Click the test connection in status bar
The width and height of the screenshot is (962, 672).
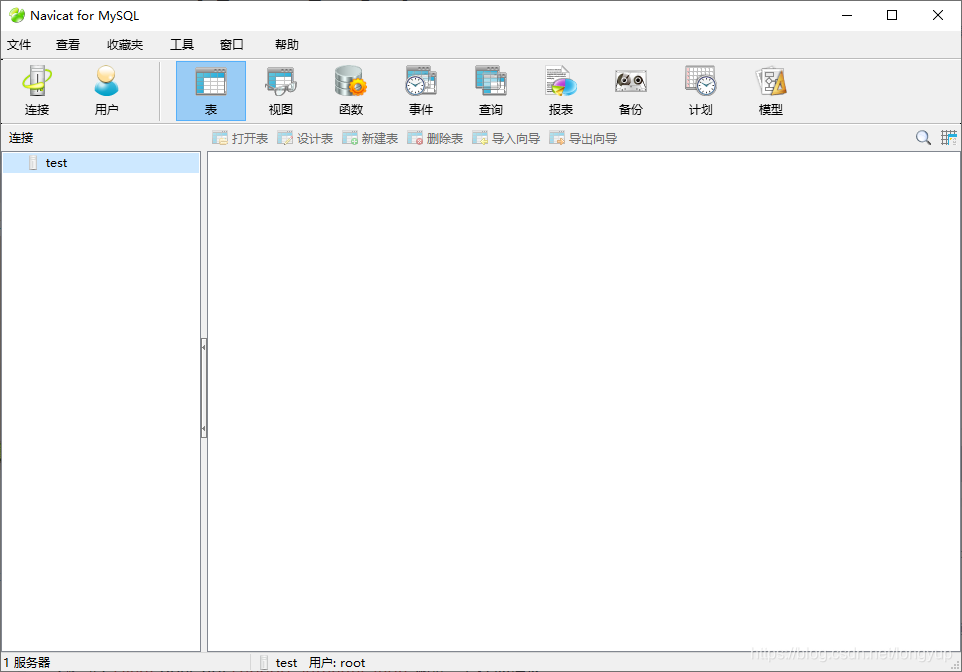point(279,663)
